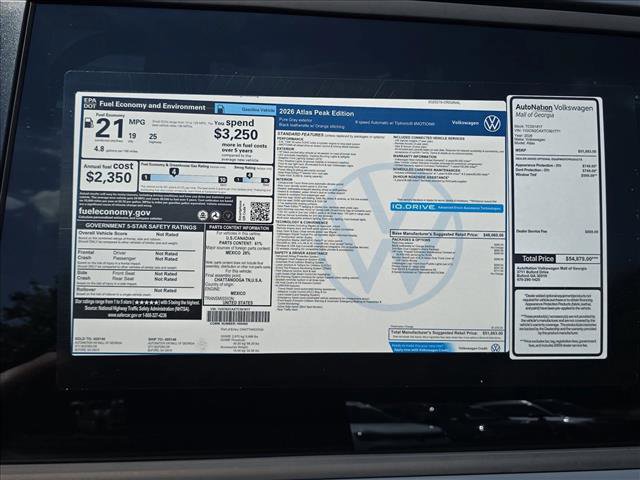Click the '$54,979.00' total price amount
Image resolution: width=640 pixels, height=480 pixels.
[x=582, y=259]
